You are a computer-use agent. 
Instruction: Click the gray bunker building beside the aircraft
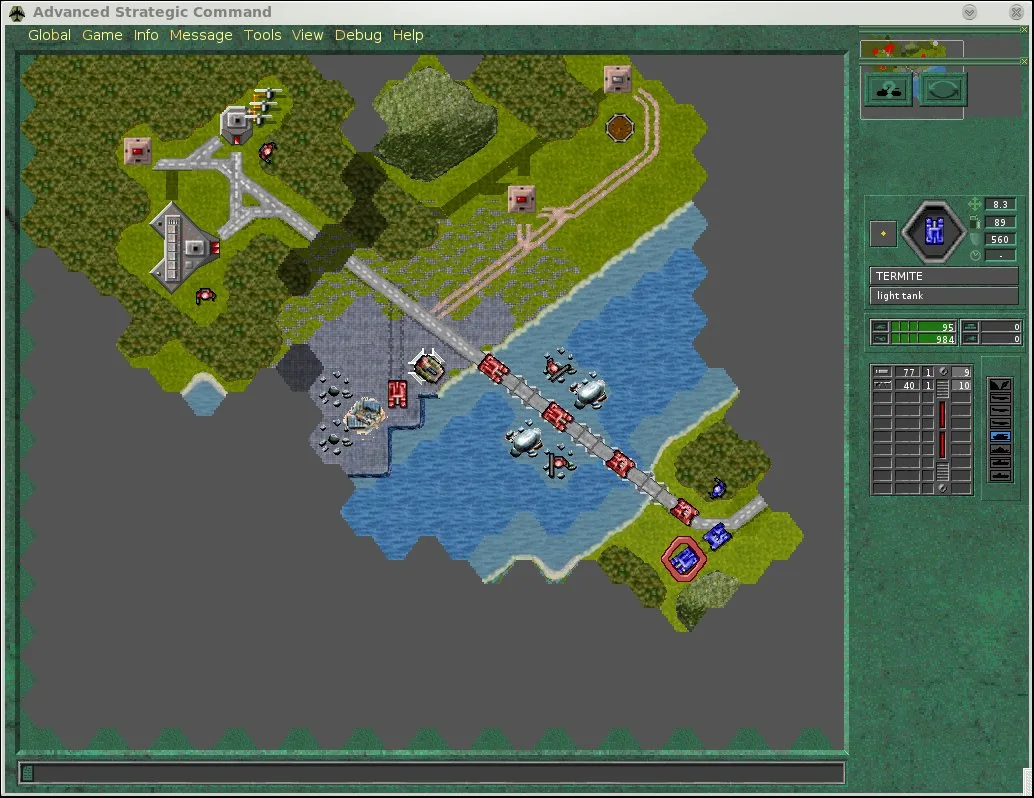tap(235, 124)
